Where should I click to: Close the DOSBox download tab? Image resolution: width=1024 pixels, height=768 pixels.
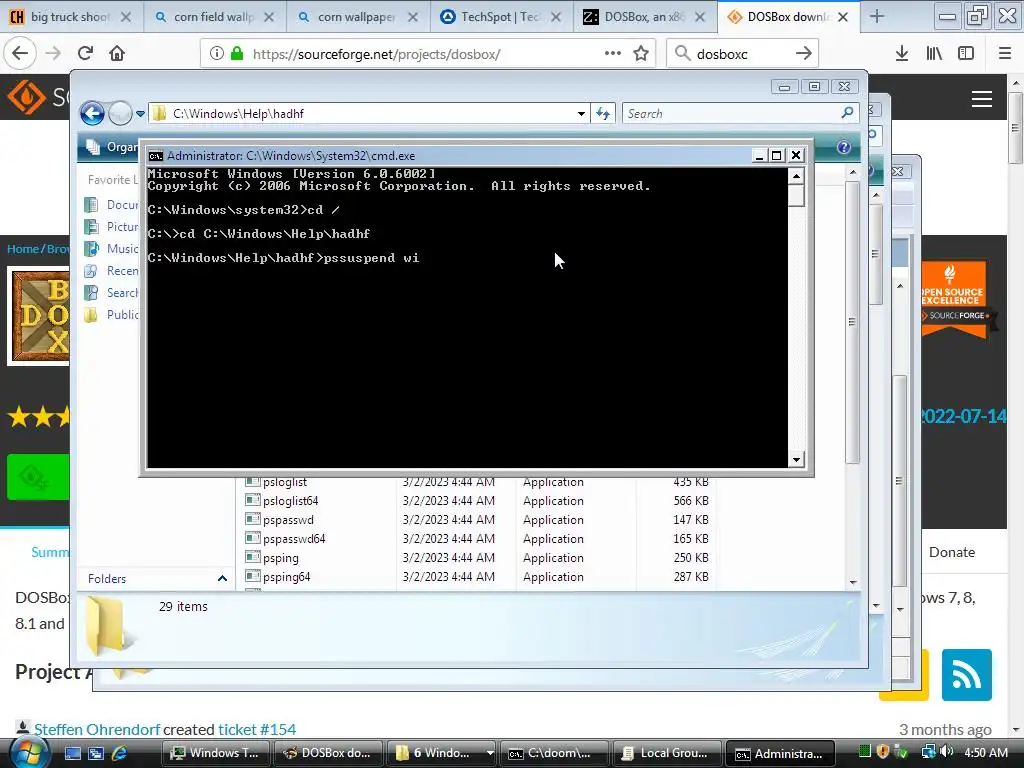(x=843, y=17)
